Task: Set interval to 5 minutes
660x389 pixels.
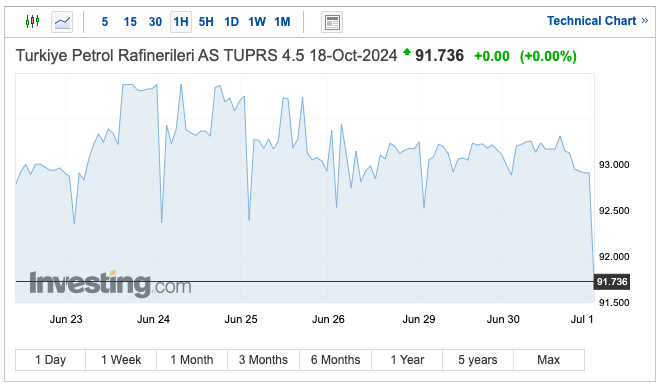Action: point(105,21)
